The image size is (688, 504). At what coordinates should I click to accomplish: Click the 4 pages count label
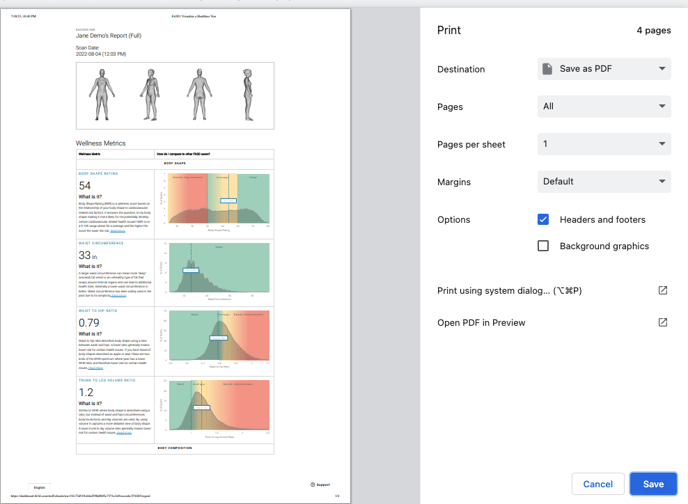pyautogui.click(x=653, y=30)
